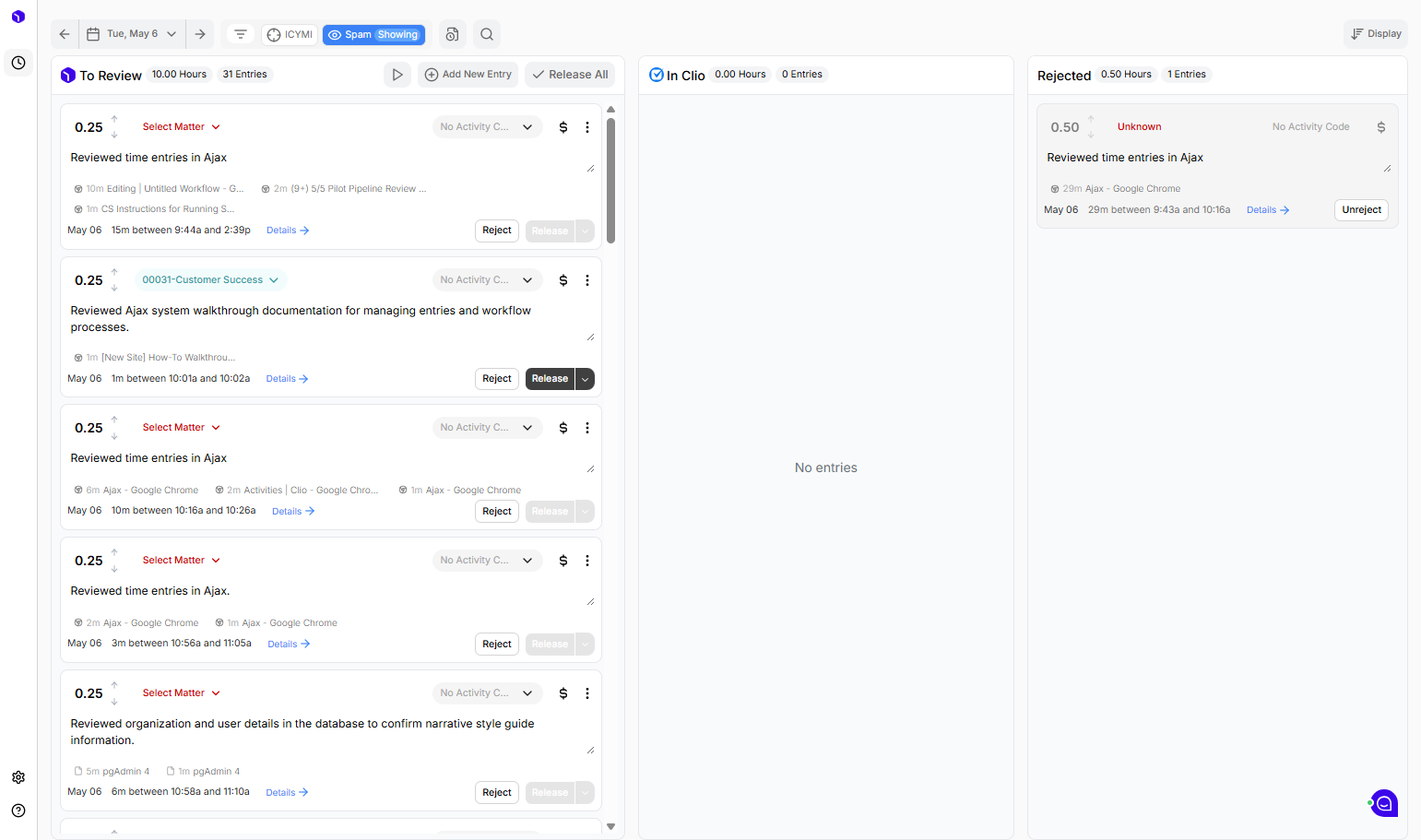1421x840 pixels.
Task: Open the chat support bubble
Action: [x=1384, y=803]
